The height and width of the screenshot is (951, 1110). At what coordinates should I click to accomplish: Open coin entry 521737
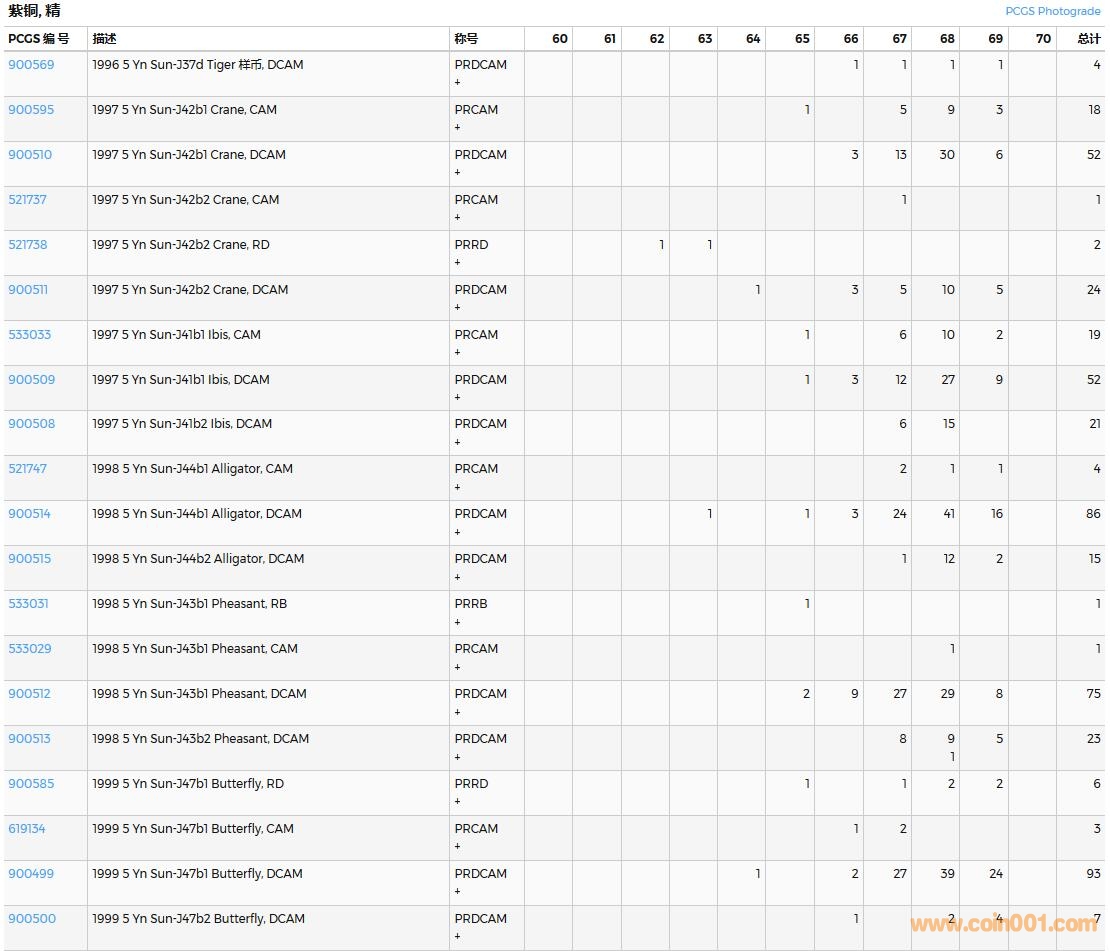click(28, 200)
